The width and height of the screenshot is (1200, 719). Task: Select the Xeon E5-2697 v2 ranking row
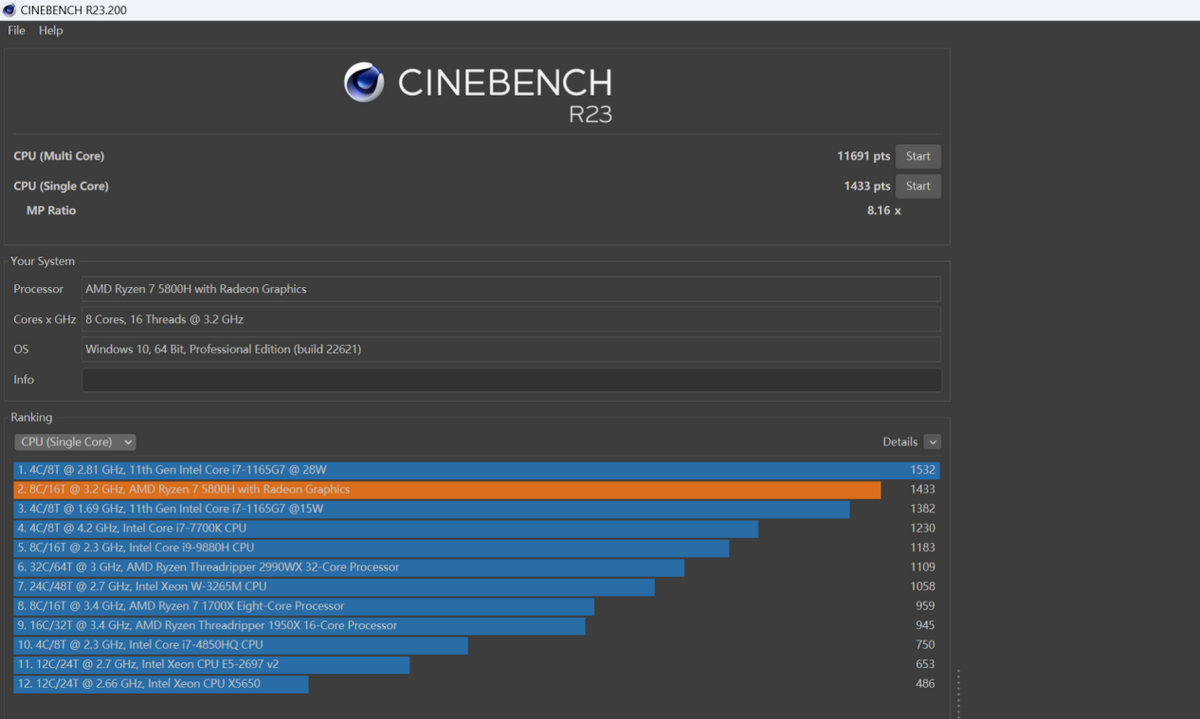click(477, 665)
